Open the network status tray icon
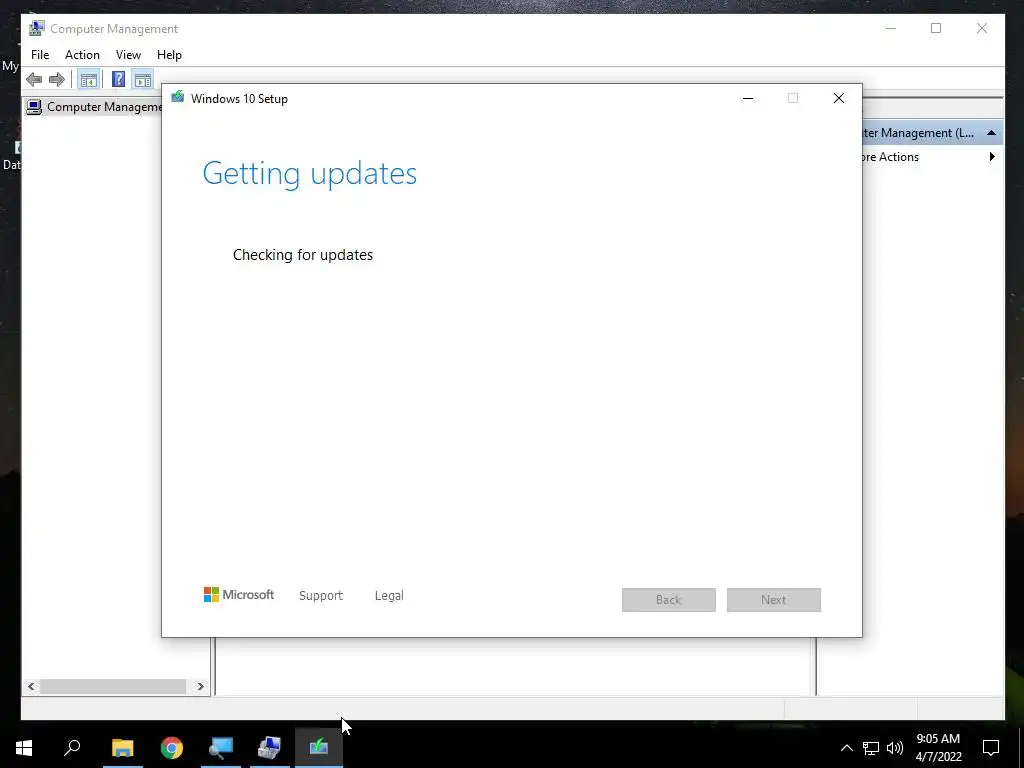 coord(871,748)
